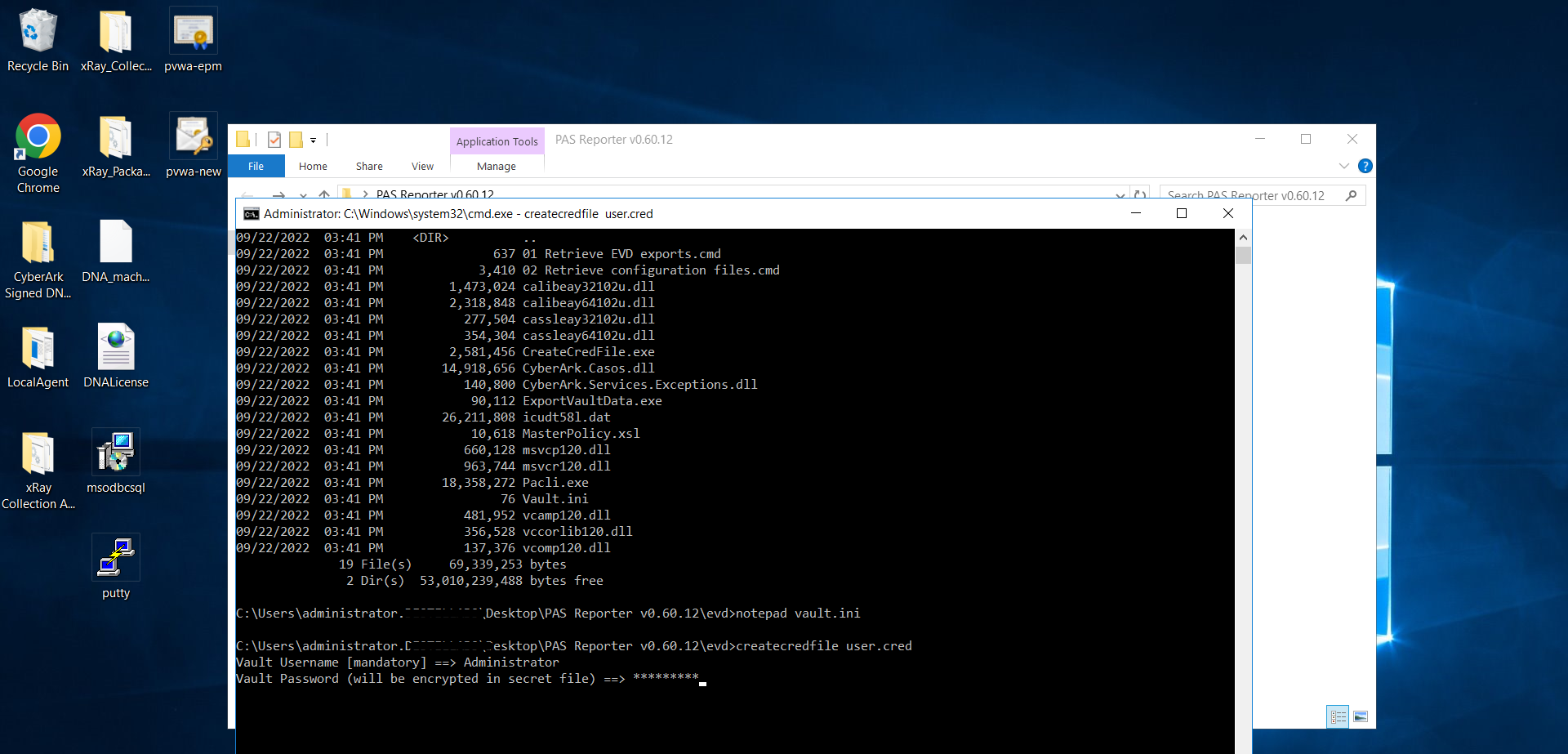
Task: Click PAS Reporter v0.60.12 address path
Action: coord(435,194)
